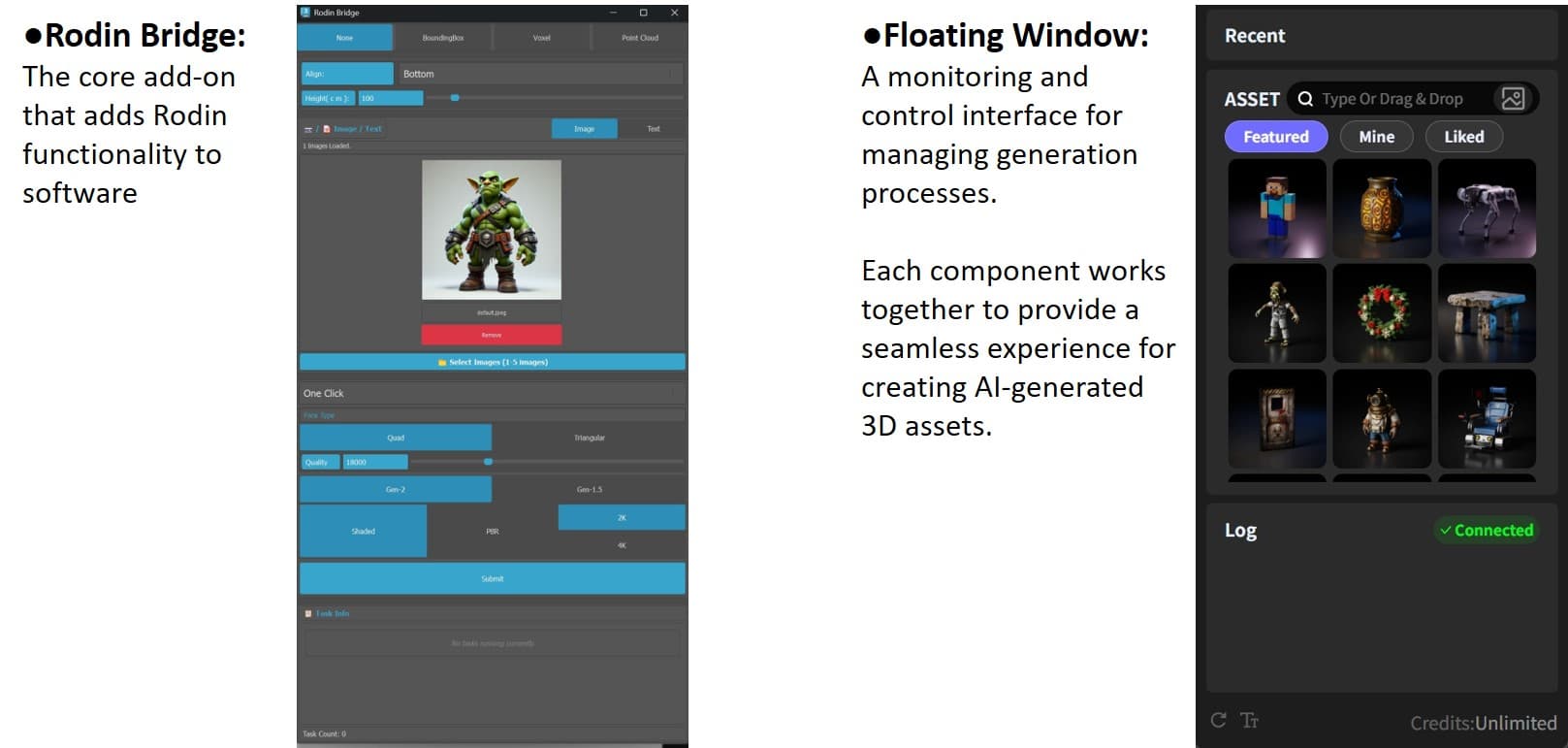Screen dimensions: 1568x748
Task: Choose PBR material option
Action: (x=493, y=532)
